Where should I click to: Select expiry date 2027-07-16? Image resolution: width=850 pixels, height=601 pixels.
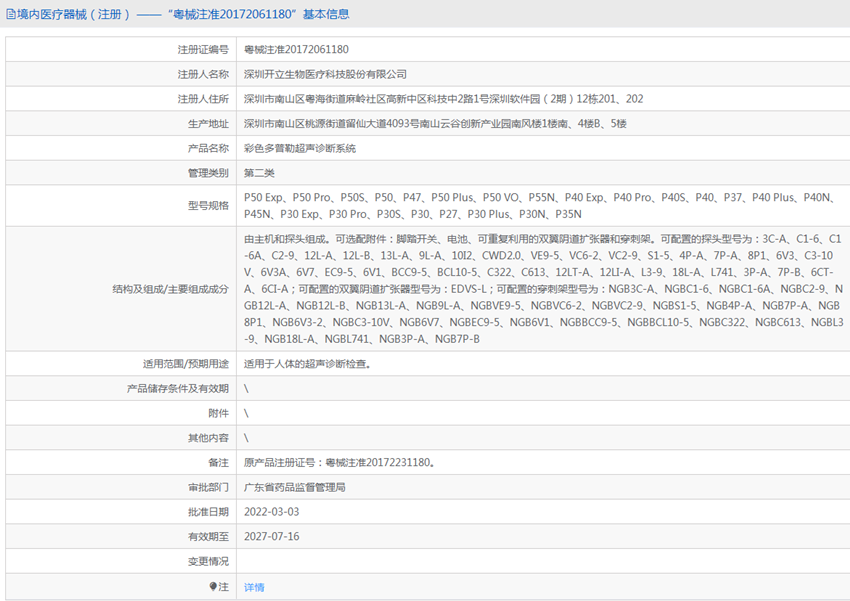[271, 537]
